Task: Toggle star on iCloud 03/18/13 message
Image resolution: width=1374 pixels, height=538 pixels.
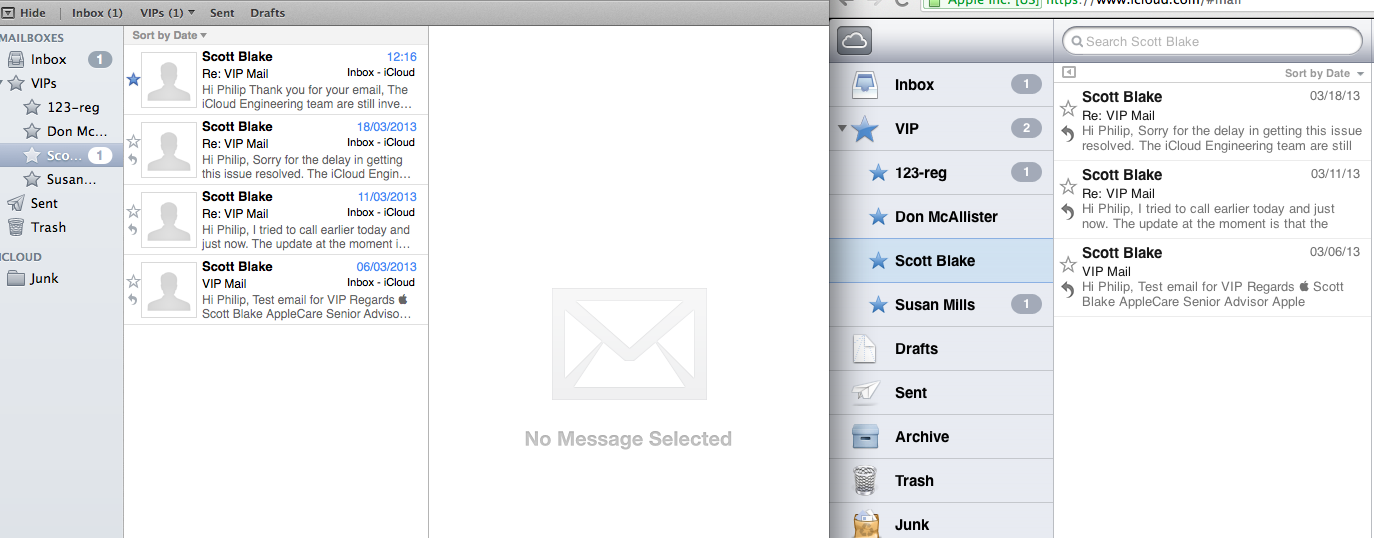Action: point(1068,108)
